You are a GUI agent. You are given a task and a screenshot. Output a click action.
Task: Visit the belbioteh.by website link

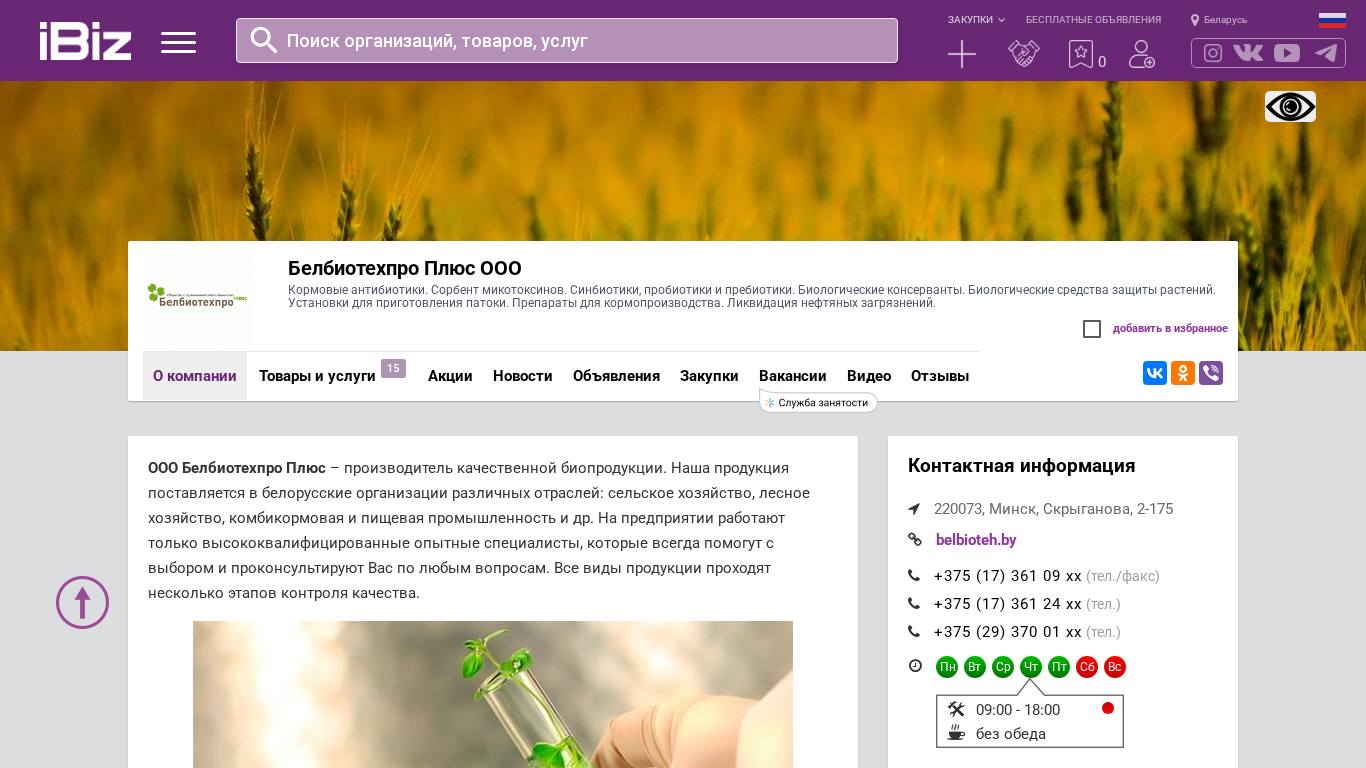click(976, 540)
